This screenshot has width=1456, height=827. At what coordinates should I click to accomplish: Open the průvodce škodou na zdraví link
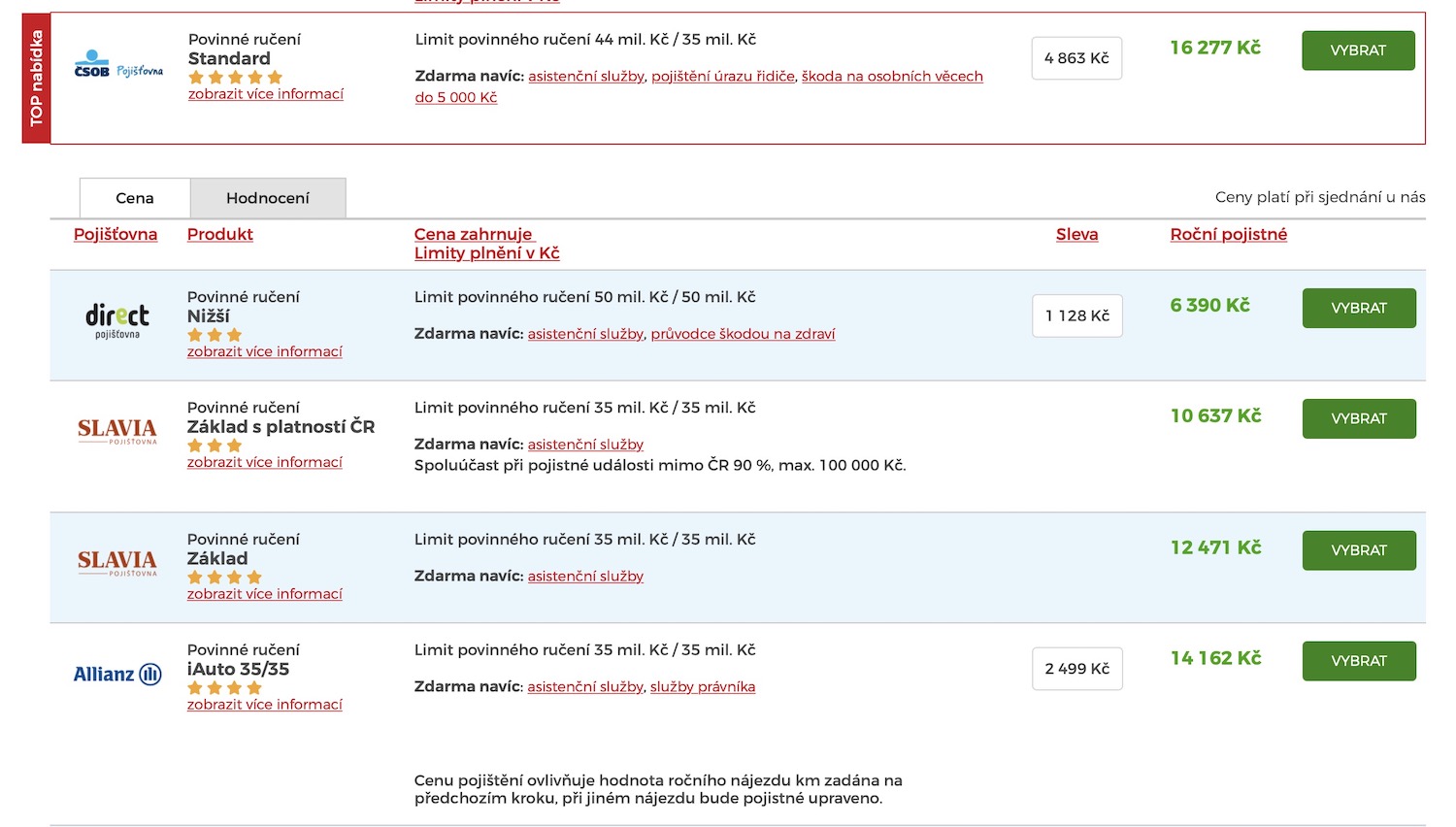[x=743, y=334]
